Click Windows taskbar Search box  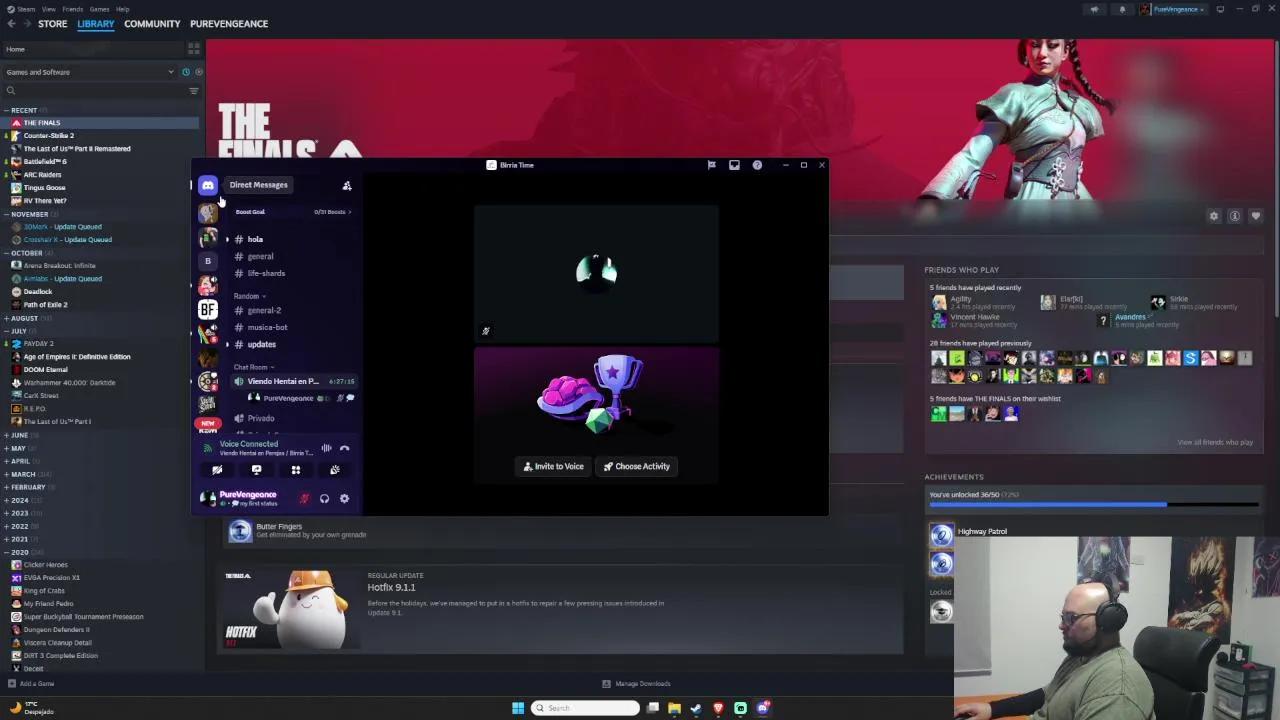(585, 708)
